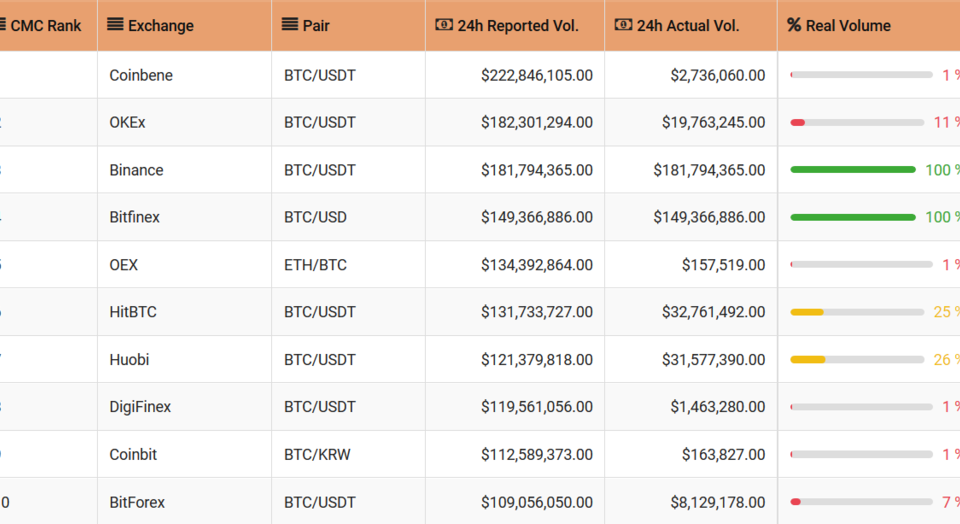Click BTC/USDT pair in Huobi row
This screenshot has width=960, height=524.
coord(320,360)
